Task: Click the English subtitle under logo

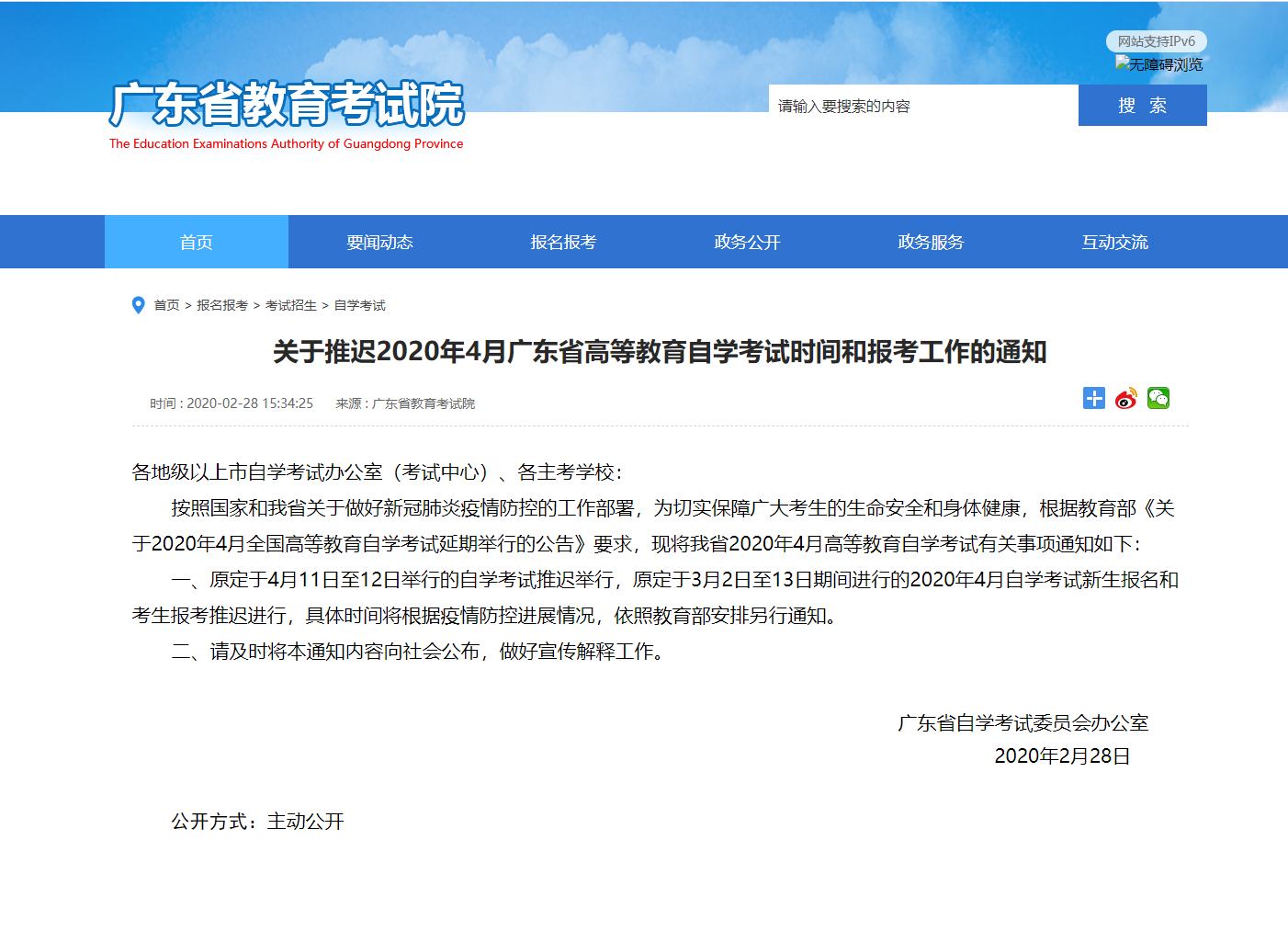Action: [x=287, y=143]
